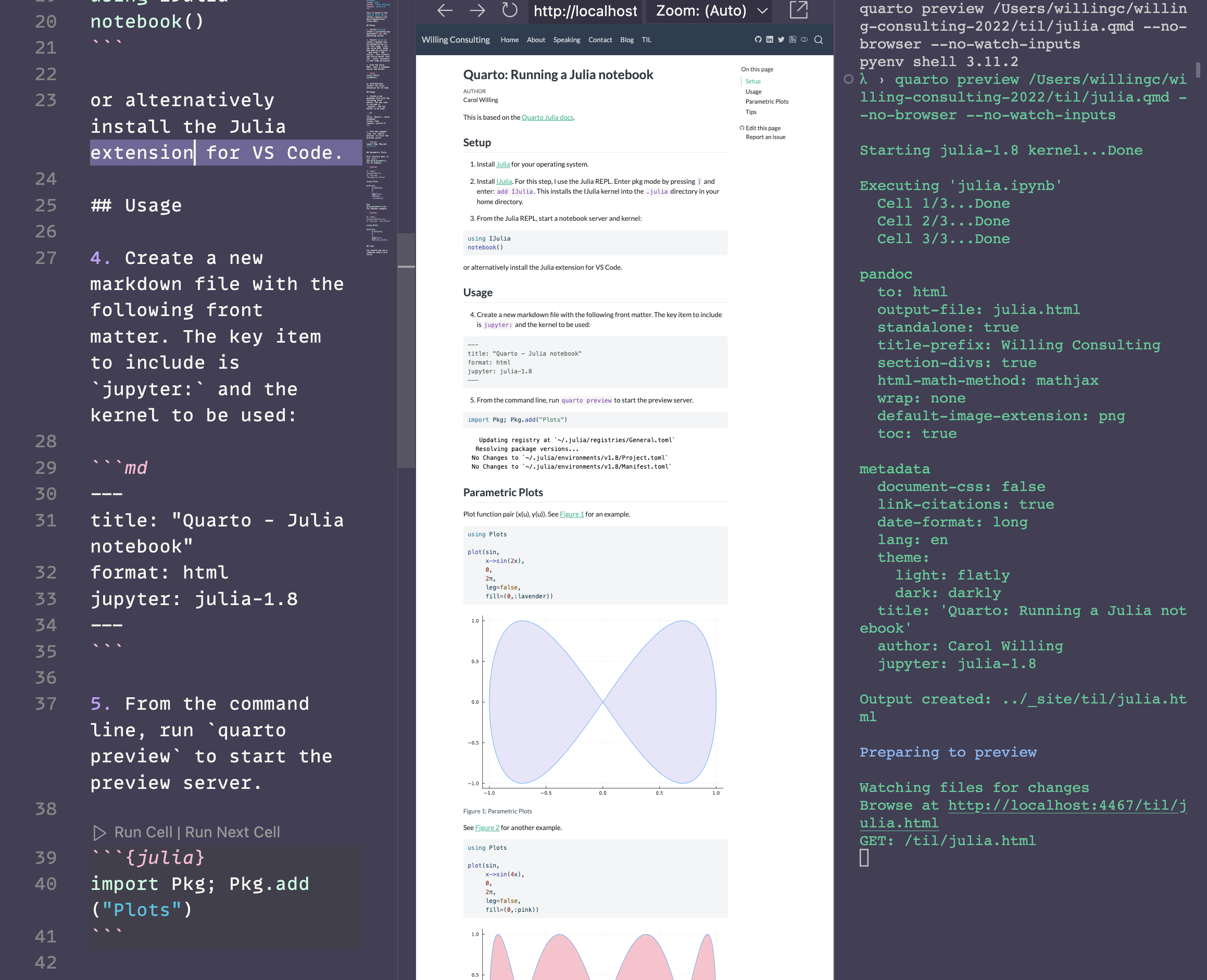Open the Twitter icon in navbar
This screenshot has width=1207, height=980.
tap(781, 40)
